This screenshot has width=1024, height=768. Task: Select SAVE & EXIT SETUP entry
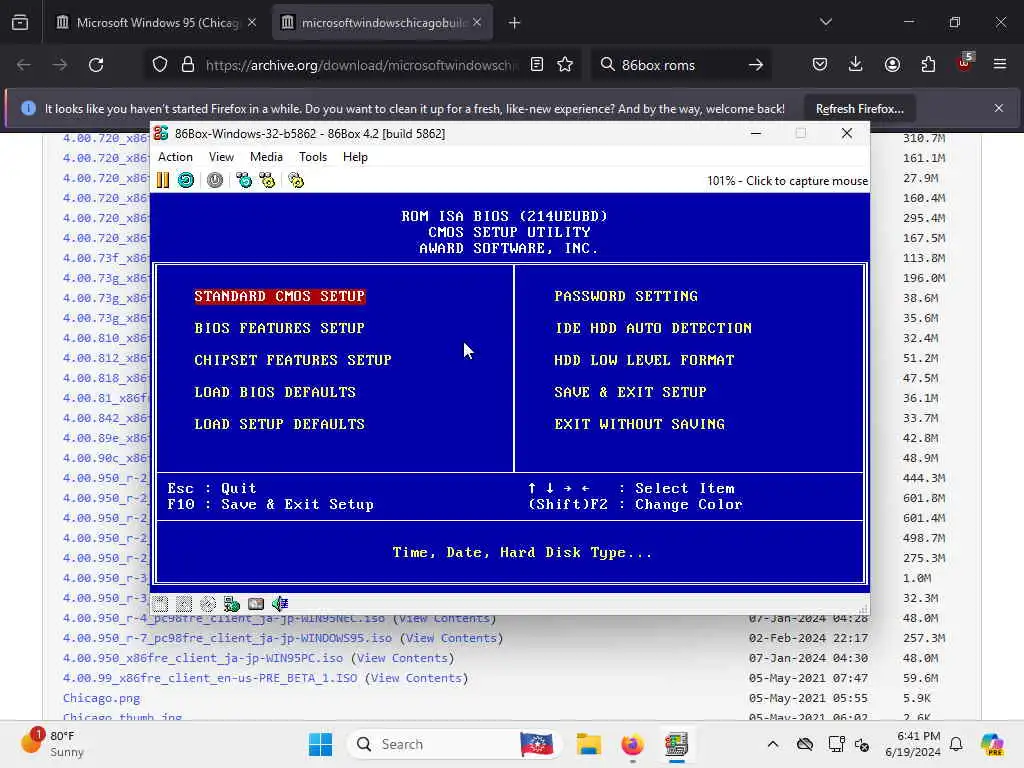pos(630,392)
